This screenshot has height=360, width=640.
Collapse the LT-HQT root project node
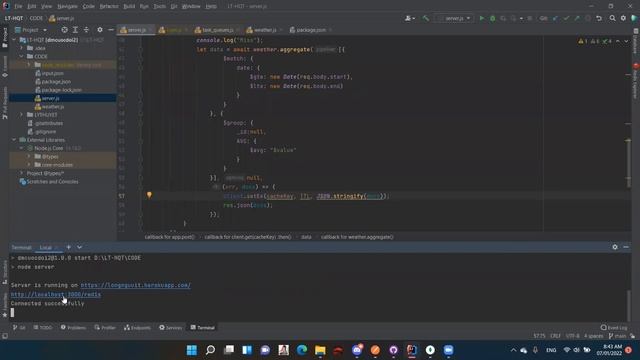point(15,40)
